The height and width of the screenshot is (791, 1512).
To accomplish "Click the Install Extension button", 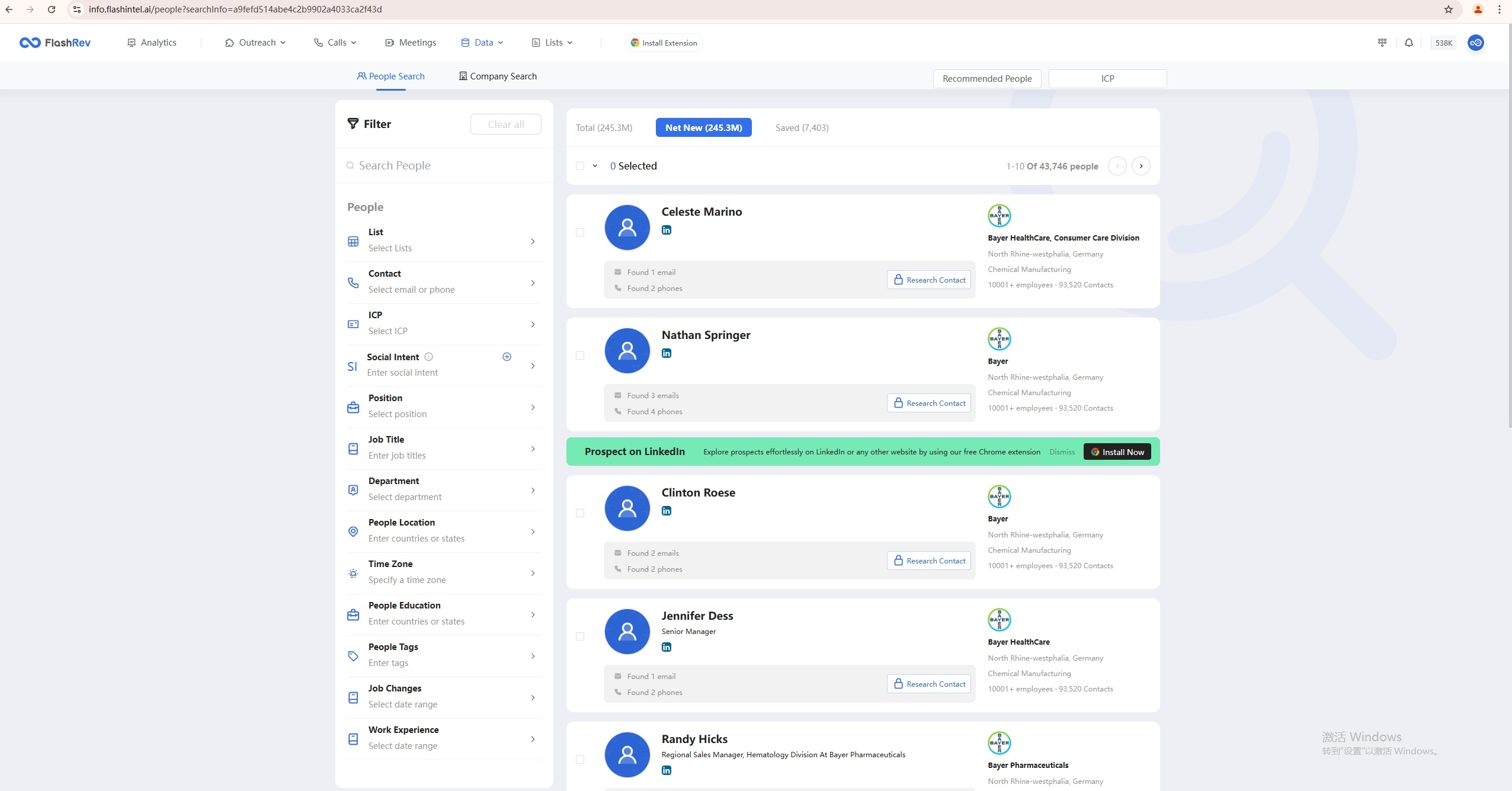I will pyautogui.click(x=664, y=43).
